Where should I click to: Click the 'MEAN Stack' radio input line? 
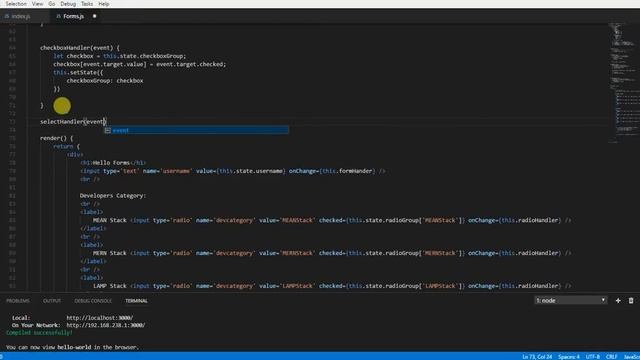point(332,220)
